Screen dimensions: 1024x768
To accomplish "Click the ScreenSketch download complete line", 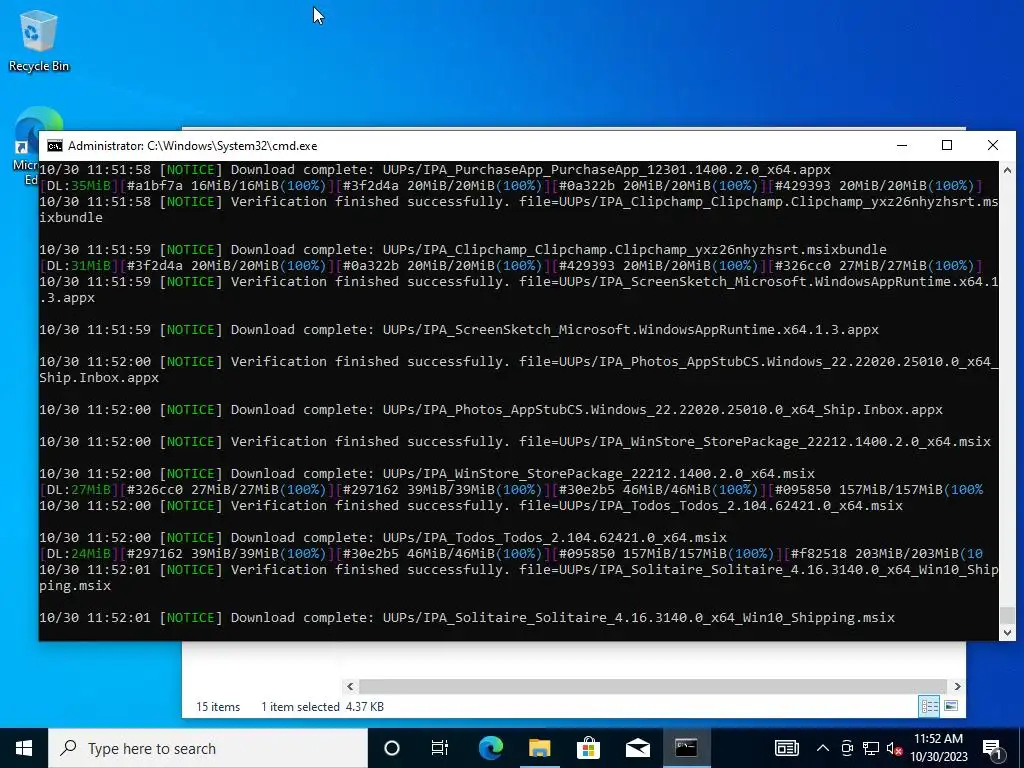I will [x=459, y=330].
